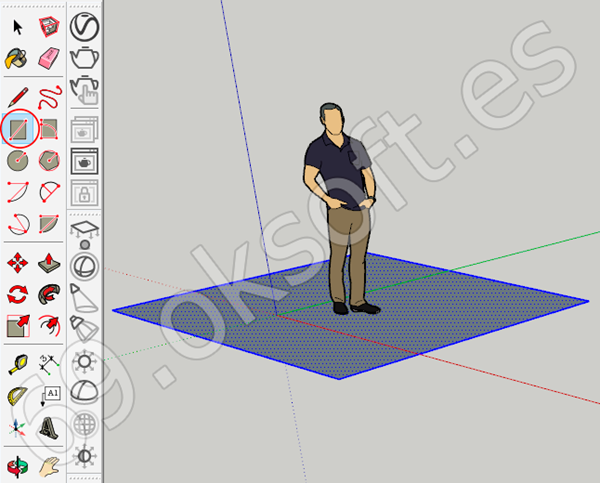The height and width of the screenshot is (483, 600).
Task: Show the V-Ray Frame Buffer window
Action: coord(85,162)
